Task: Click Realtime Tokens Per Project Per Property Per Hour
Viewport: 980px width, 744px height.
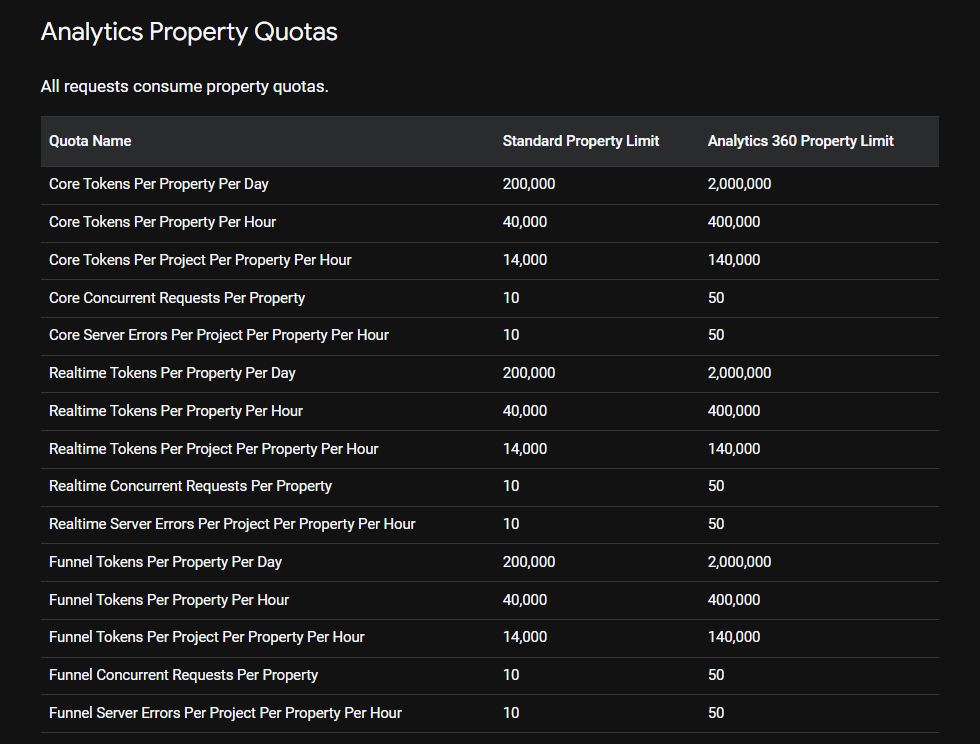Action: [213, 449]
